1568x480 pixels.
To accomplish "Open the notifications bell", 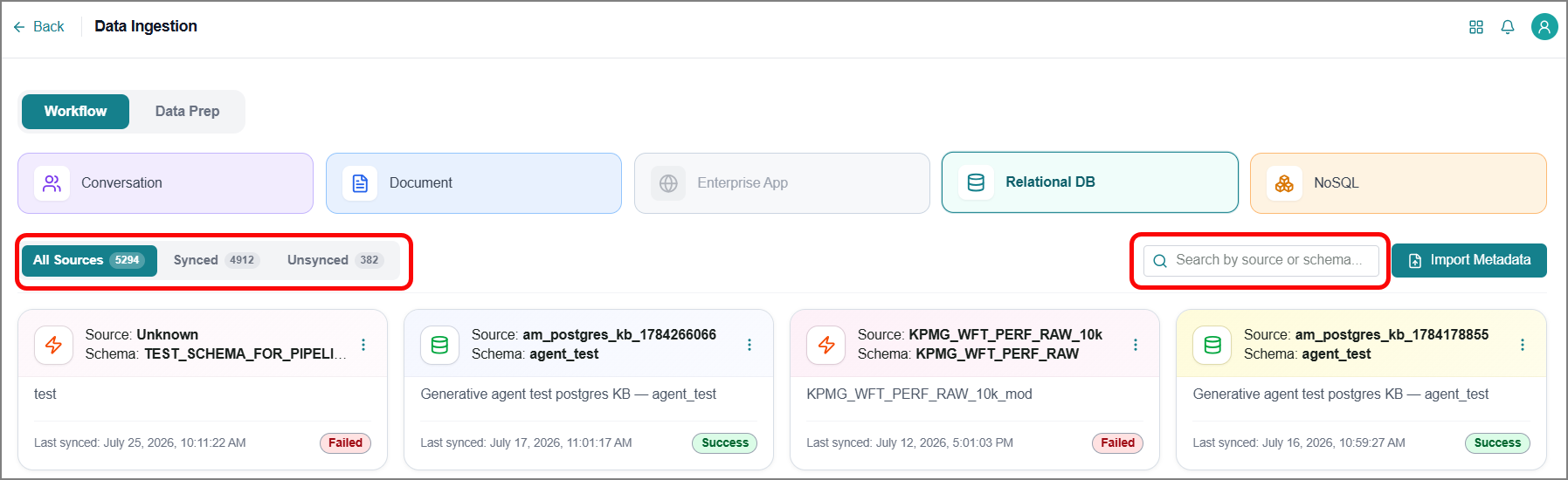I will [x=1508, y=27].
